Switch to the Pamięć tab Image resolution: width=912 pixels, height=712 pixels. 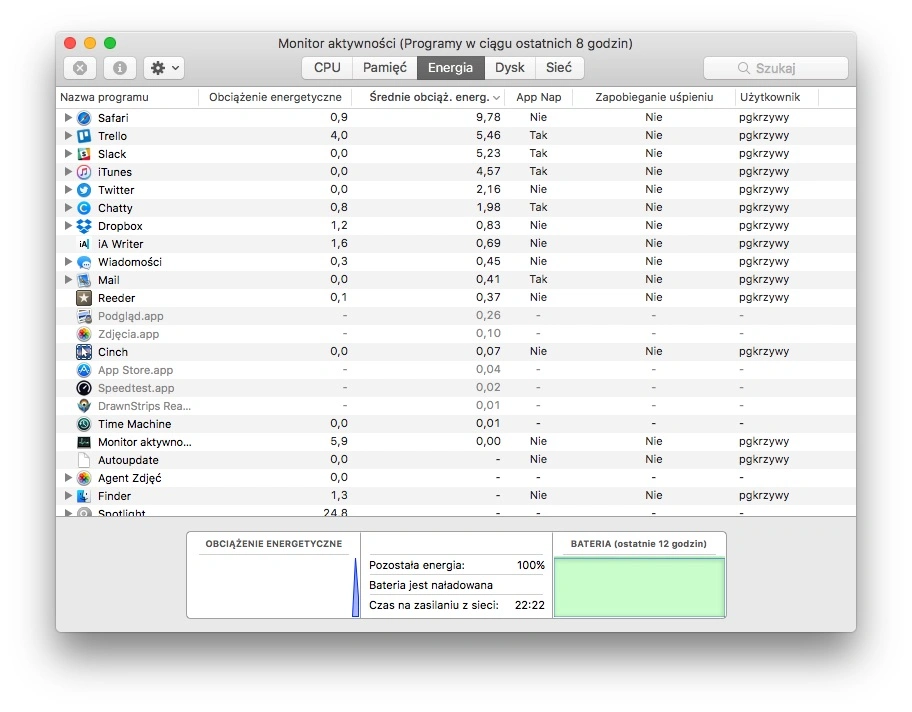point(385,67)
